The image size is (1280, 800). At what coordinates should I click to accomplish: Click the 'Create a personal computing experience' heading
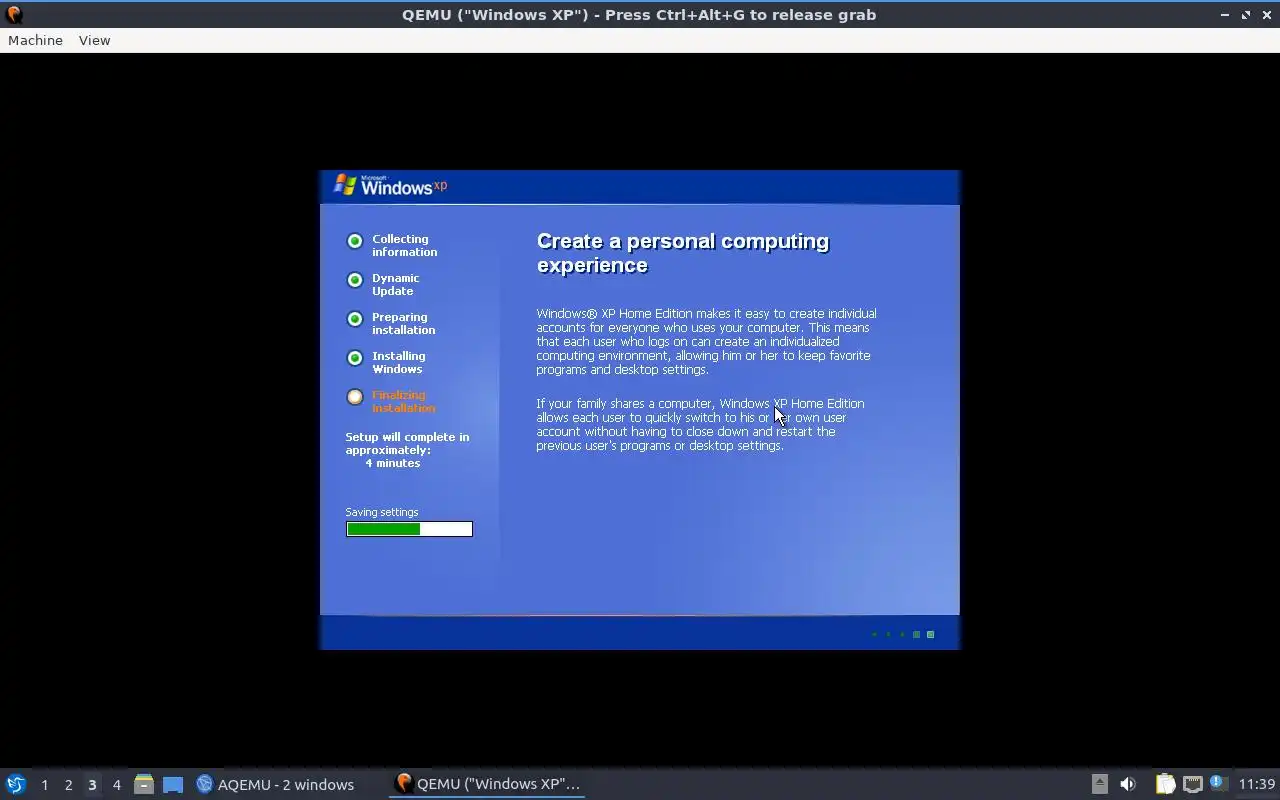point(683,253)
